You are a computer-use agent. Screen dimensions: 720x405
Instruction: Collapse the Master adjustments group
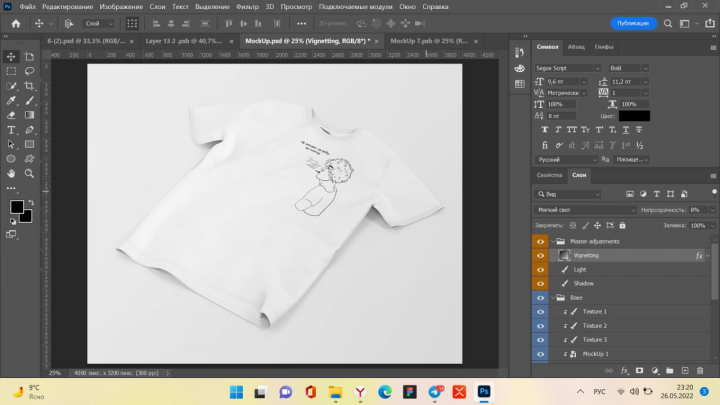point(553,241)
